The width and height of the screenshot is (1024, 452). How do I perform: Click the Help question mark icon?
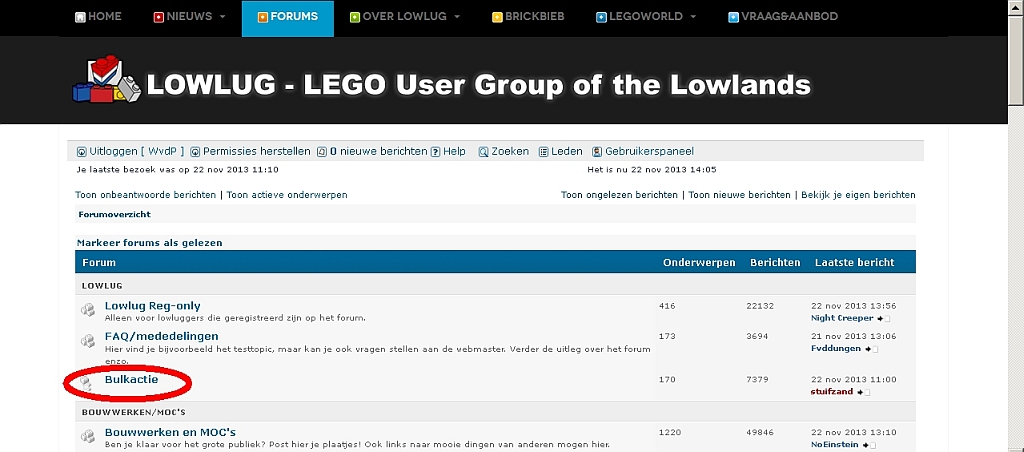tap(436, 152)
